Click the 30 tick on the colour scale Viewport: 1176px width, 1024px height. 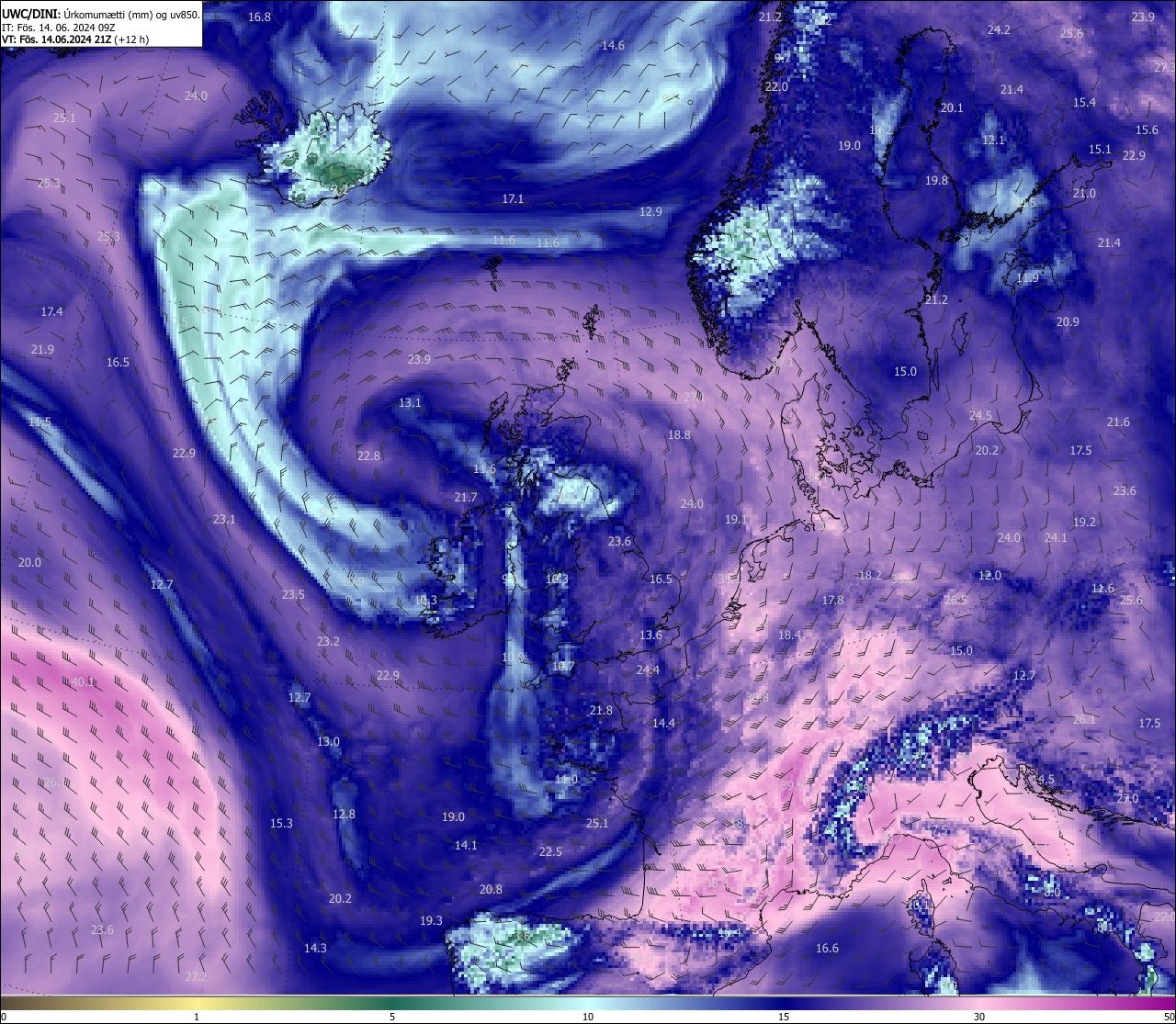[979, 1017]
